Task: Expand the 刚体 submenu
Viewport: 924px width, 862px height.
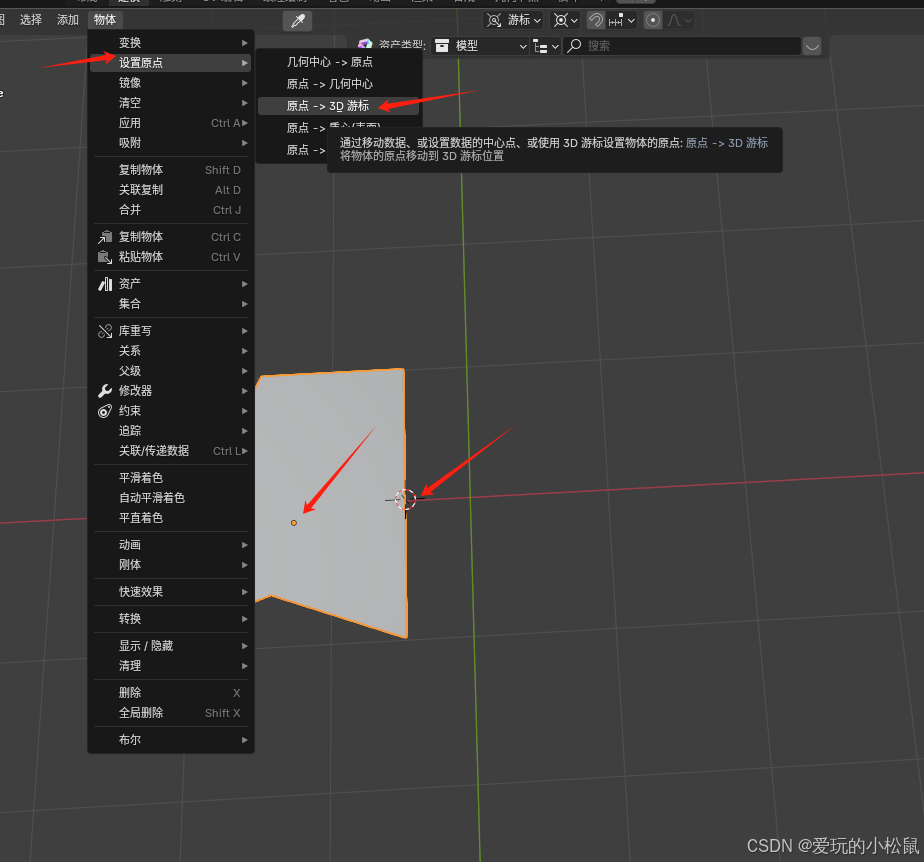Action: point(171,565)
